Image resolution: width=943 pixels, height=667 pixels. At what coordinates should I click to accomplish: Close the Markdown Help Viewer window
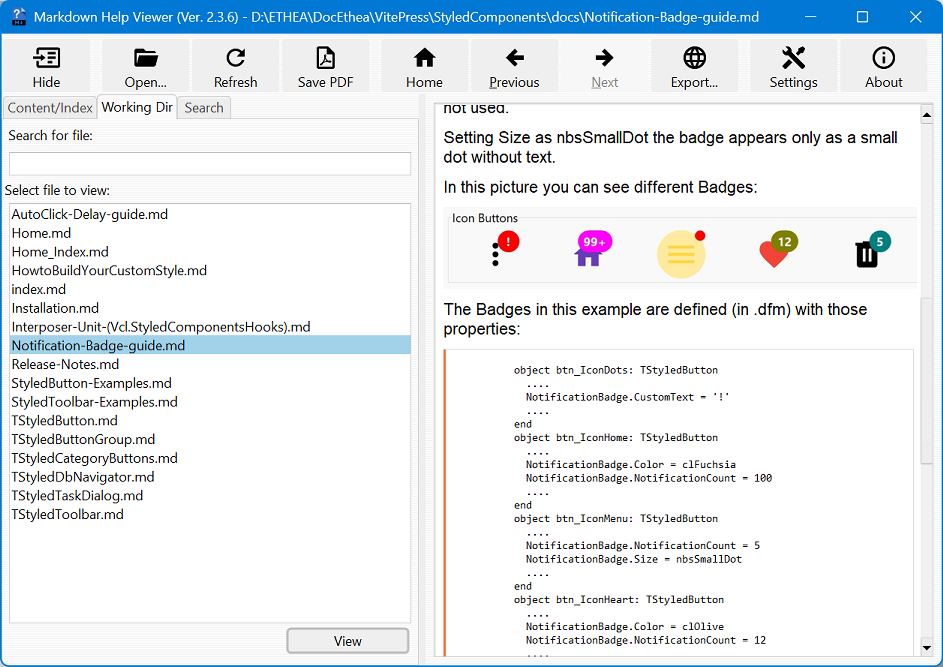coord(915,16)
